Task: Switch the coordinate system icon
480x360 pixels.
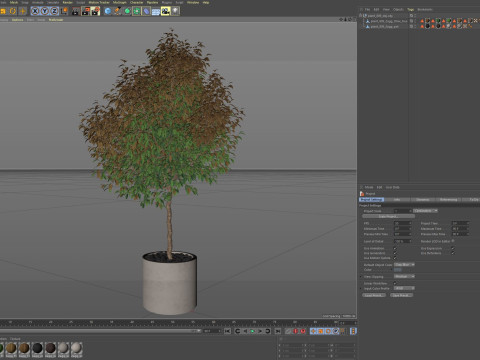Action: pyautogui.click(x=64, y=11)
